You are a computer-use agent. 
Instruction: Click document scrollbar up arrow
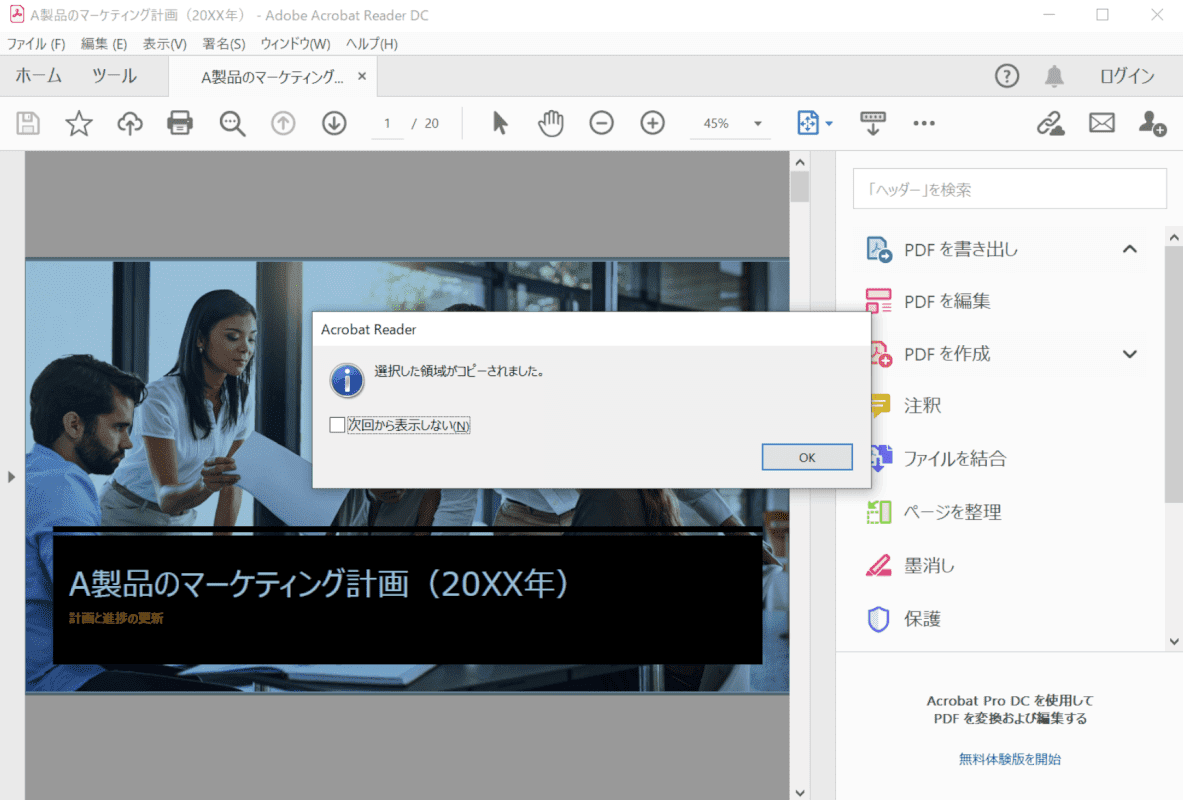pyautogui.click(x=800, y=162)
